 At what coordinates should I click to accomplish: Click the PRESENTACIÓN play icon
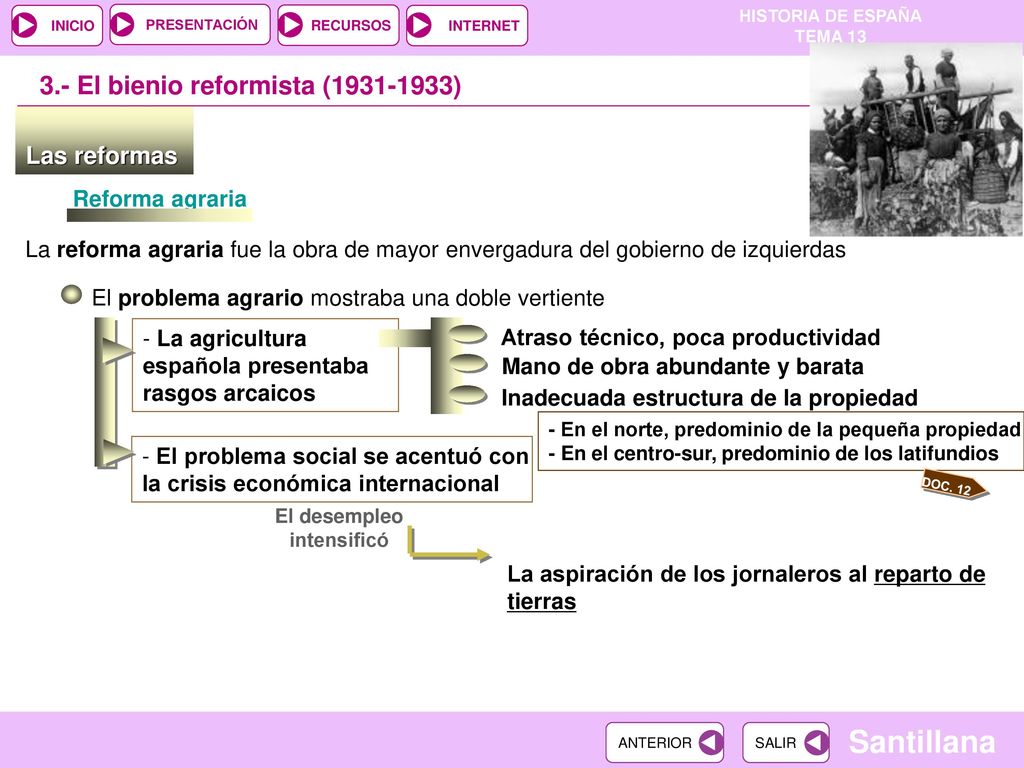pos(123,24)
